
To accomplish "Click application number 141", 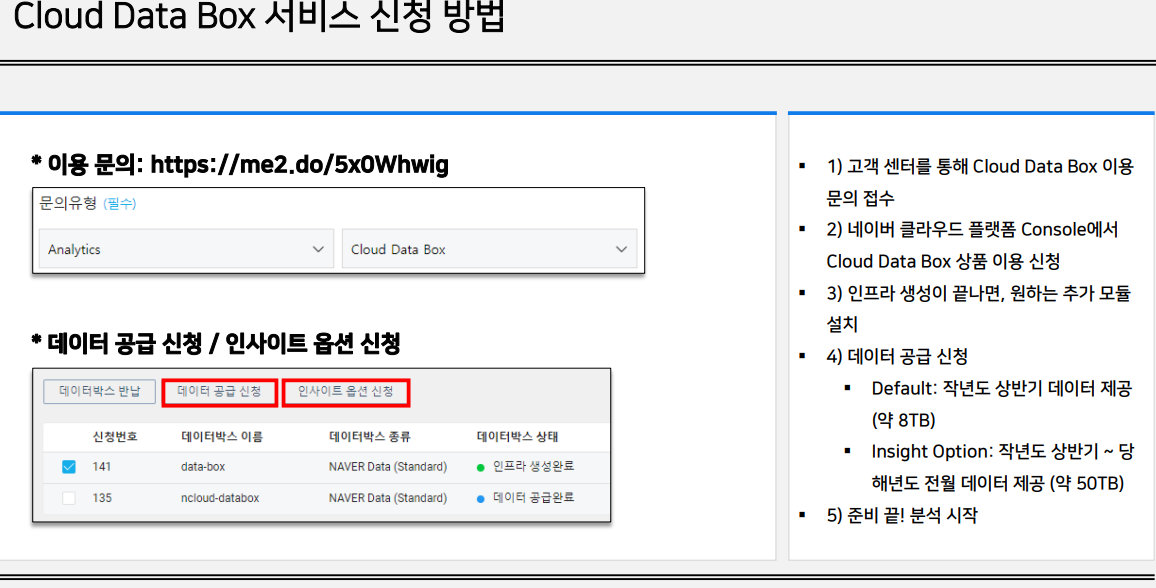I will tap(102, 466).
